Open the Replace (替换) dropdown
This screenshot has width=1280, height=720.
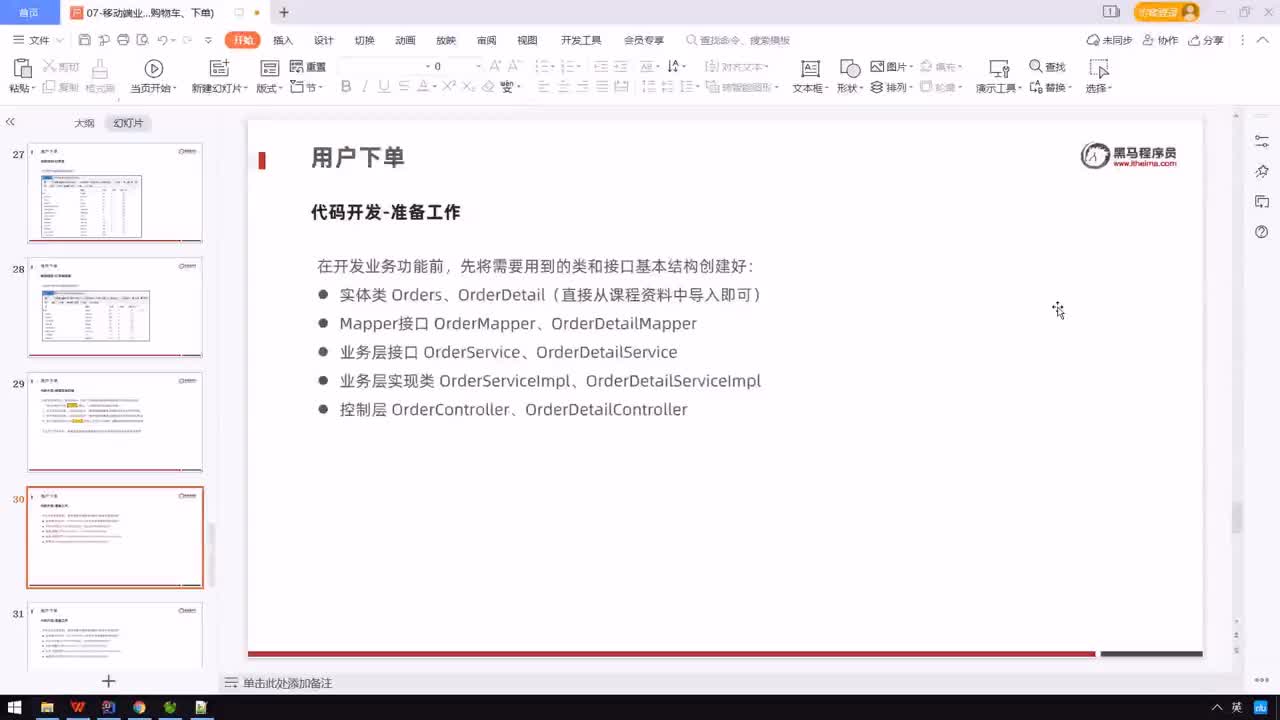tap(1050, 87)
